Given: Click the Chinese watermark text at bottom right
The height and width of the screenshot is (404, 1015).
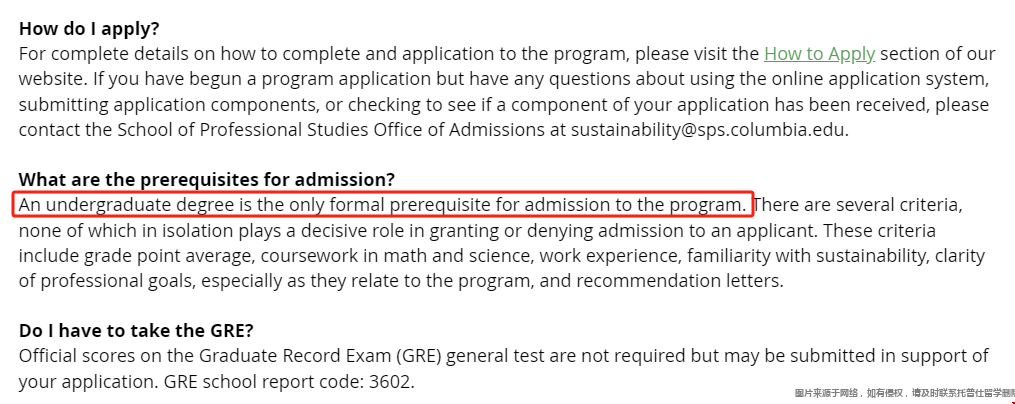Looking at the screenshot, I should click(904, 393).
